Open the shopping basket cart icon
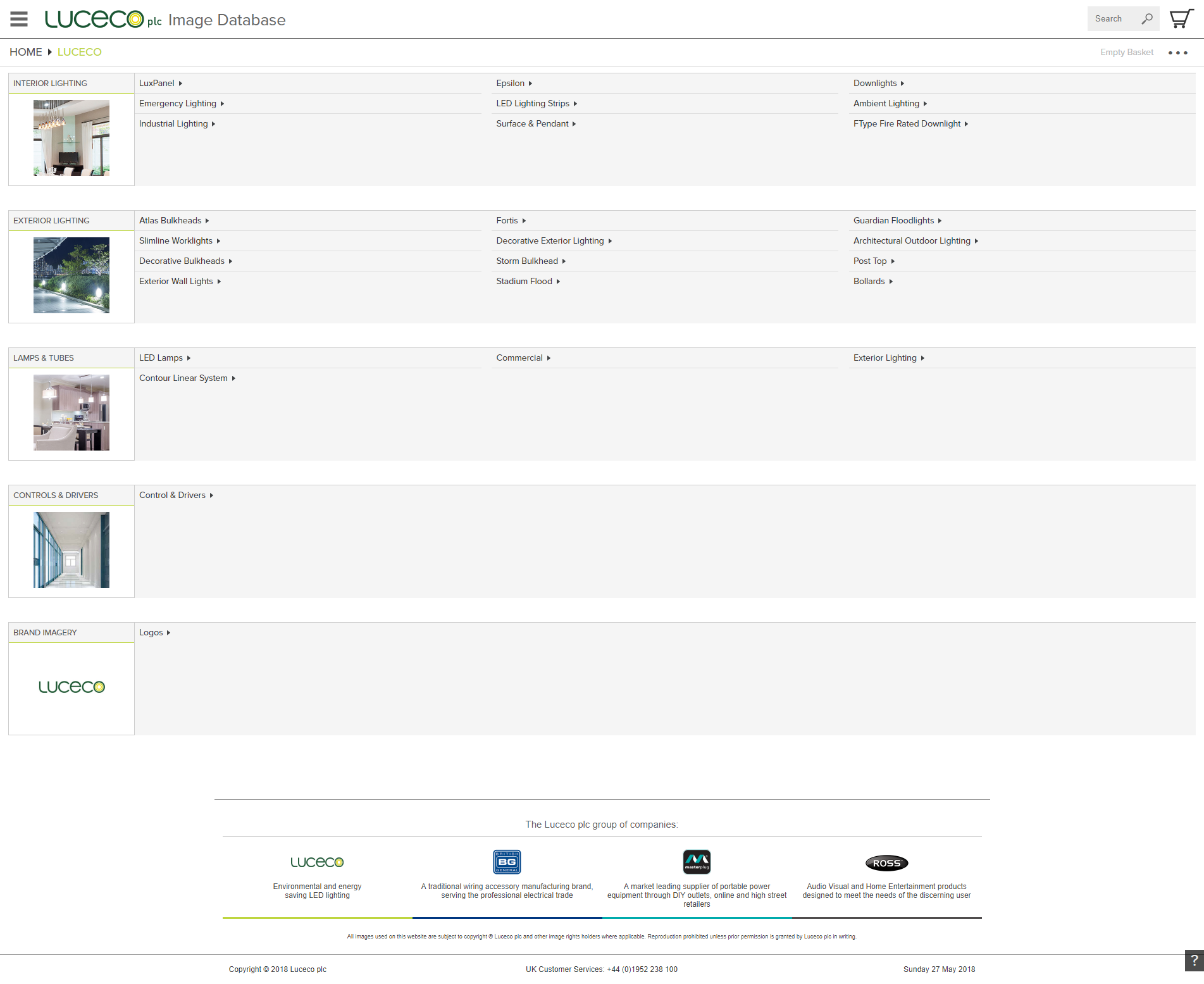Viewport: 1204px width, 984px height. [1181, 19]
